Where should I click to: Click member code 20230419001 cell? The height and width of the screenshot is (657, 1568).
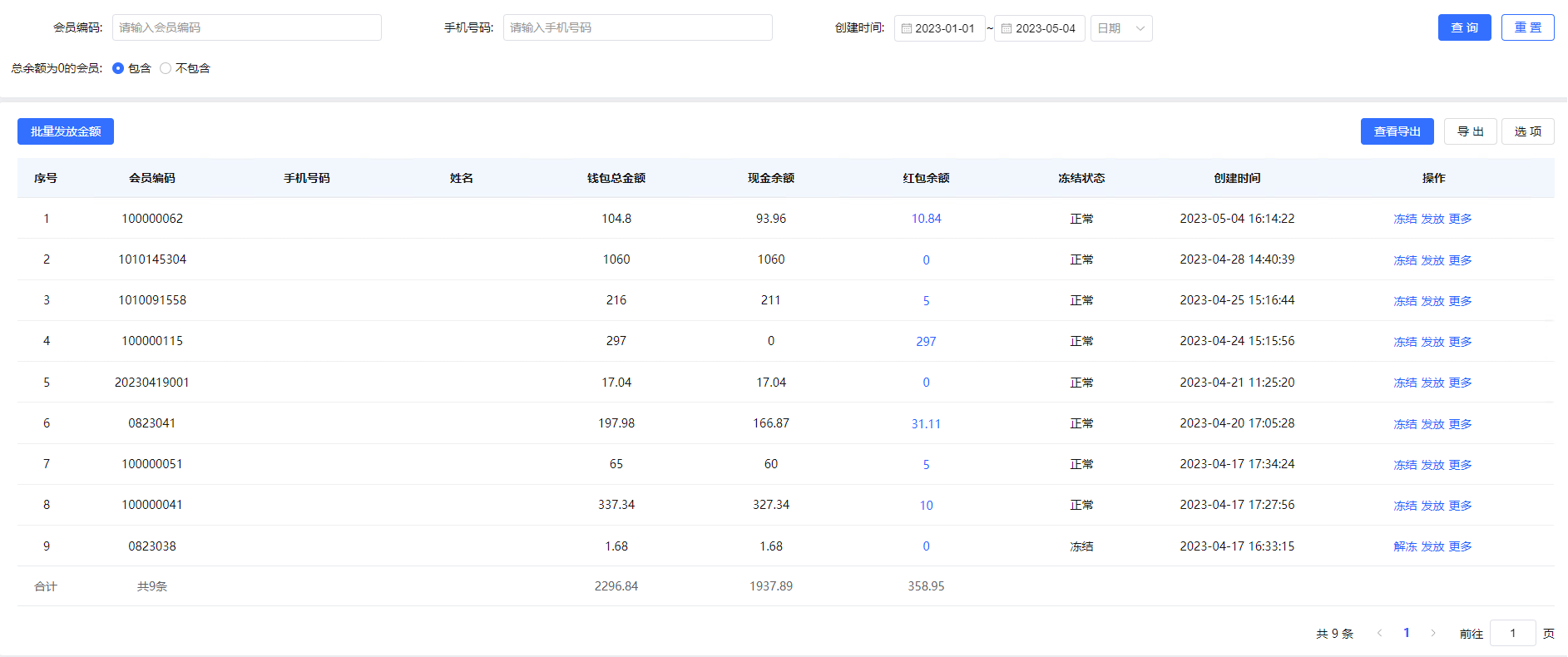(x=152, y=383)
